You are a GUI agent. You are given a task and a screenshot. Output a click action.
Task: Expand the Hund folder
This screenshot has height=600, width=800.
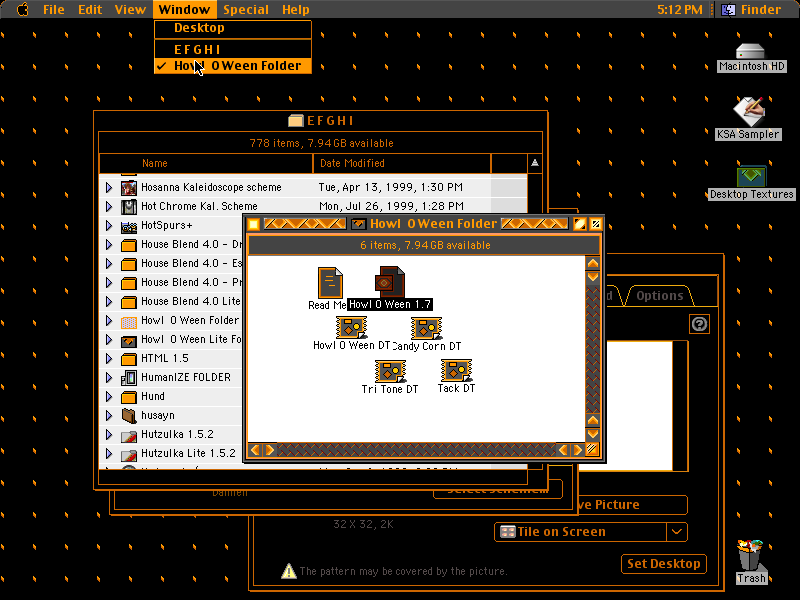(109, 396)
